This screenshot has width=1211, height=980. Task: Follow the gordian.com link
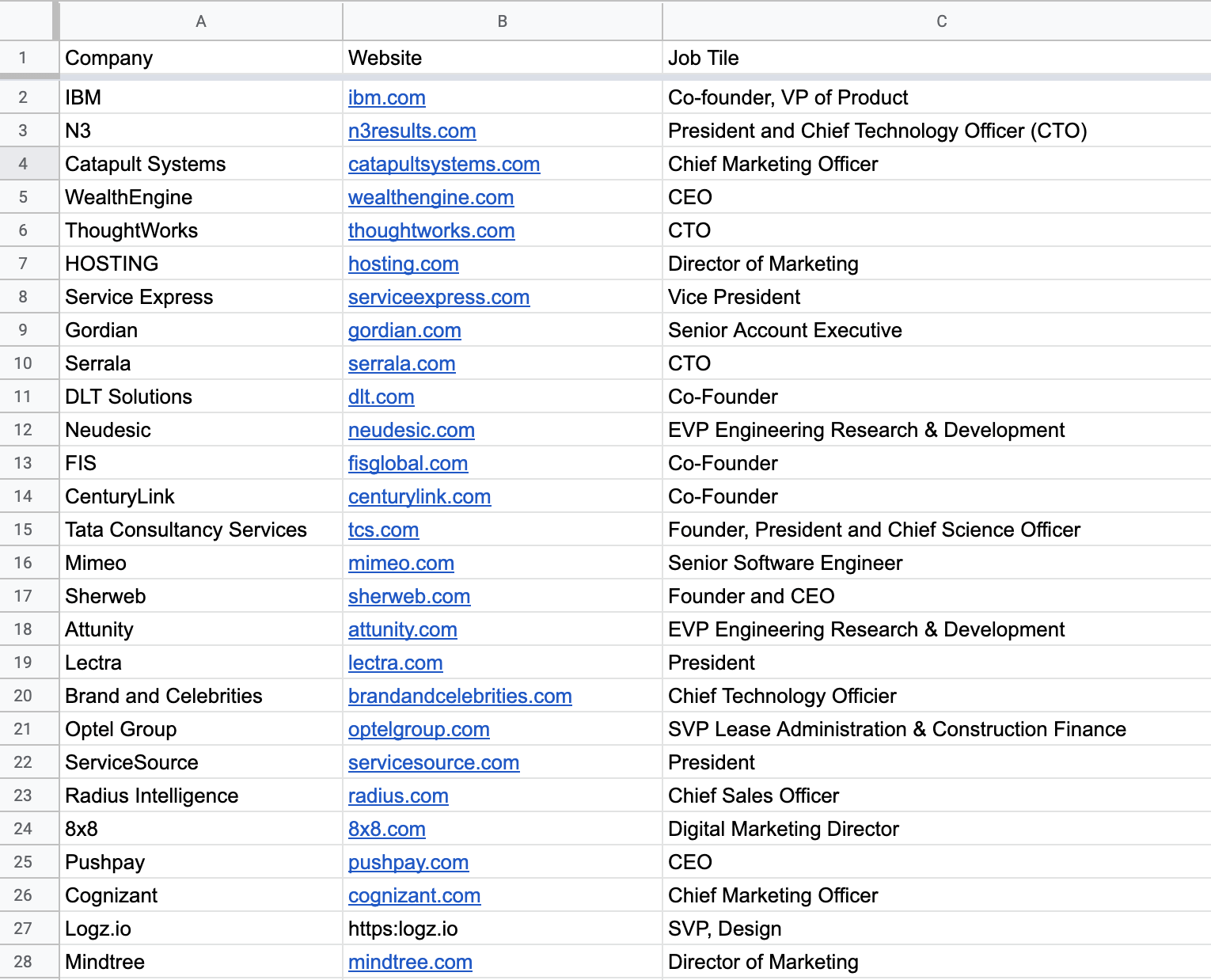404,330
